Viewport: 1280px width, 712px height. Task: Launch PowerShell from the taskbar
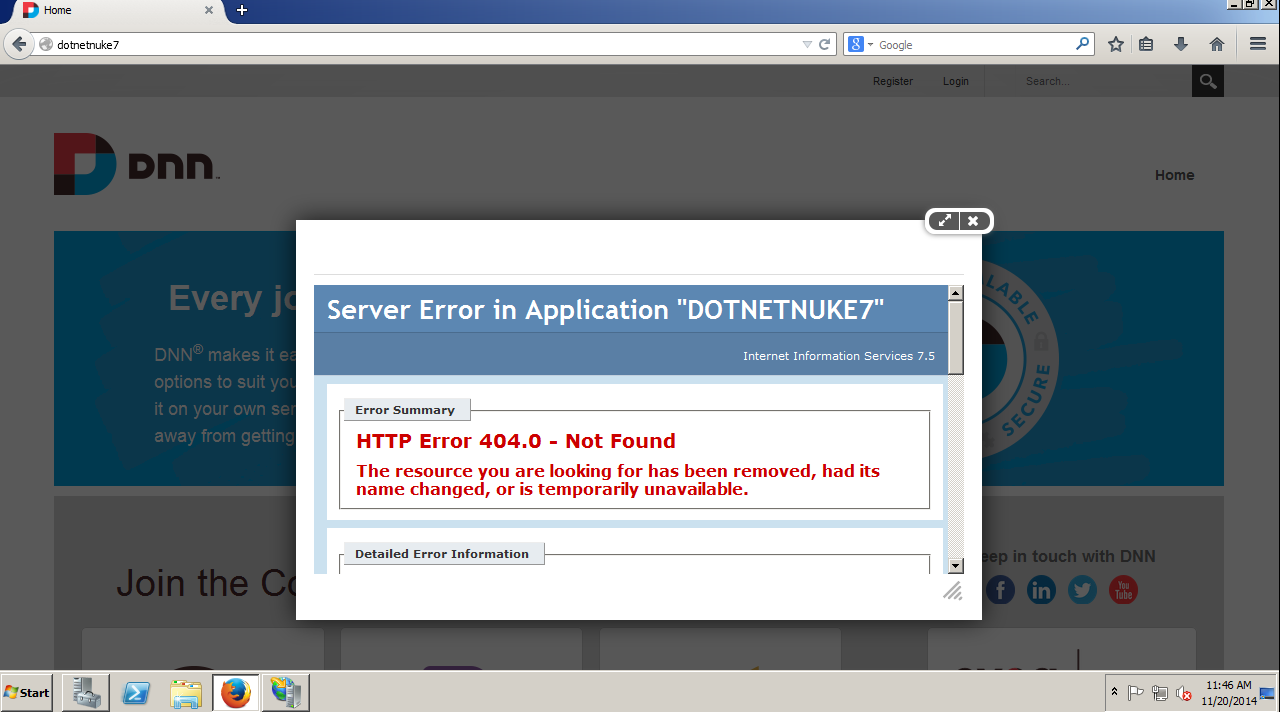coord(136,692)
